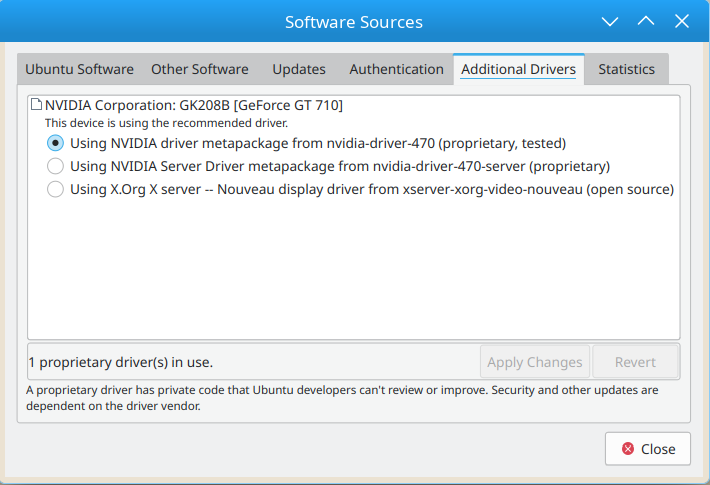Select the Additional Drivers tab

coord(518,69)
